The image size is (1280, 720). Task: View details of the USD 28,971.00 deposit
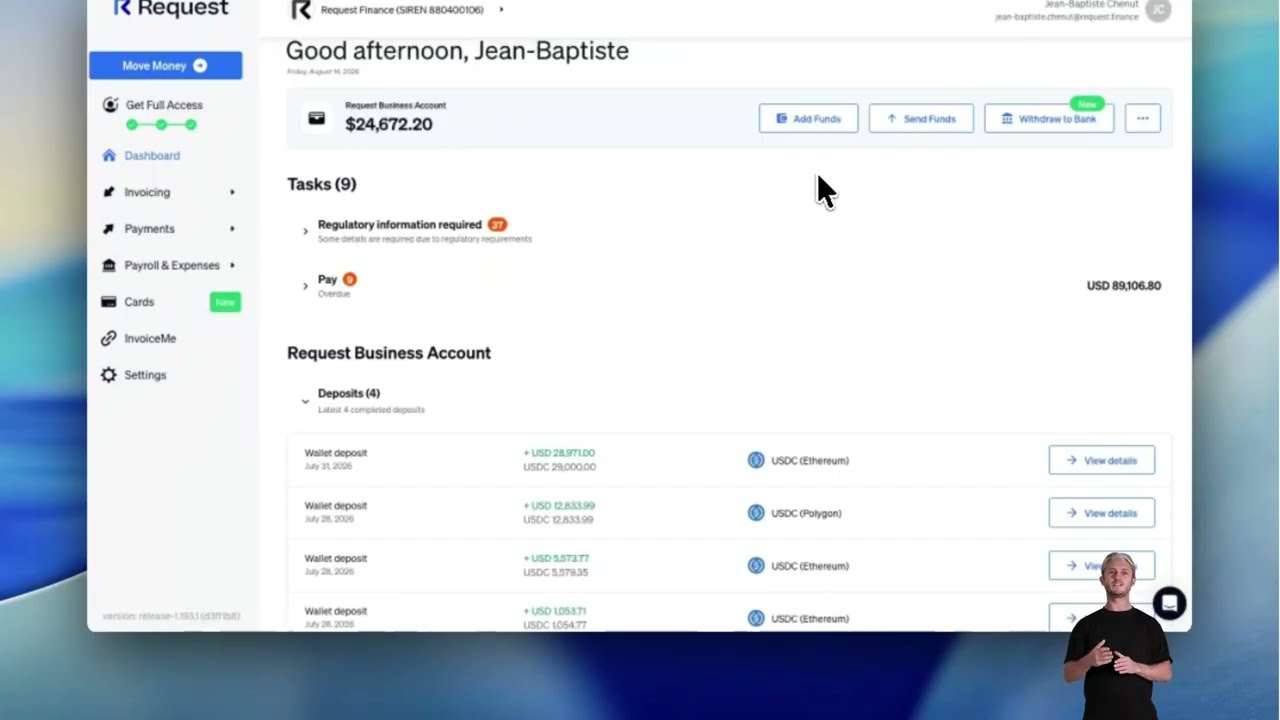coord(1101,460)
